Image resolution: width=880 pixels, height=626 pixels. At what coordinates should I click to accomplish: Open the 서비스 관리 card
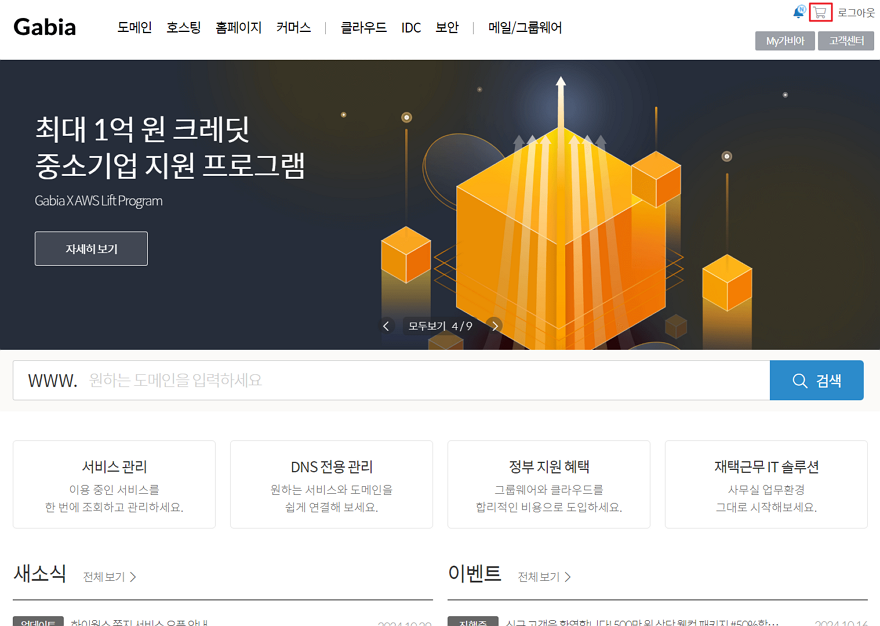114,484
